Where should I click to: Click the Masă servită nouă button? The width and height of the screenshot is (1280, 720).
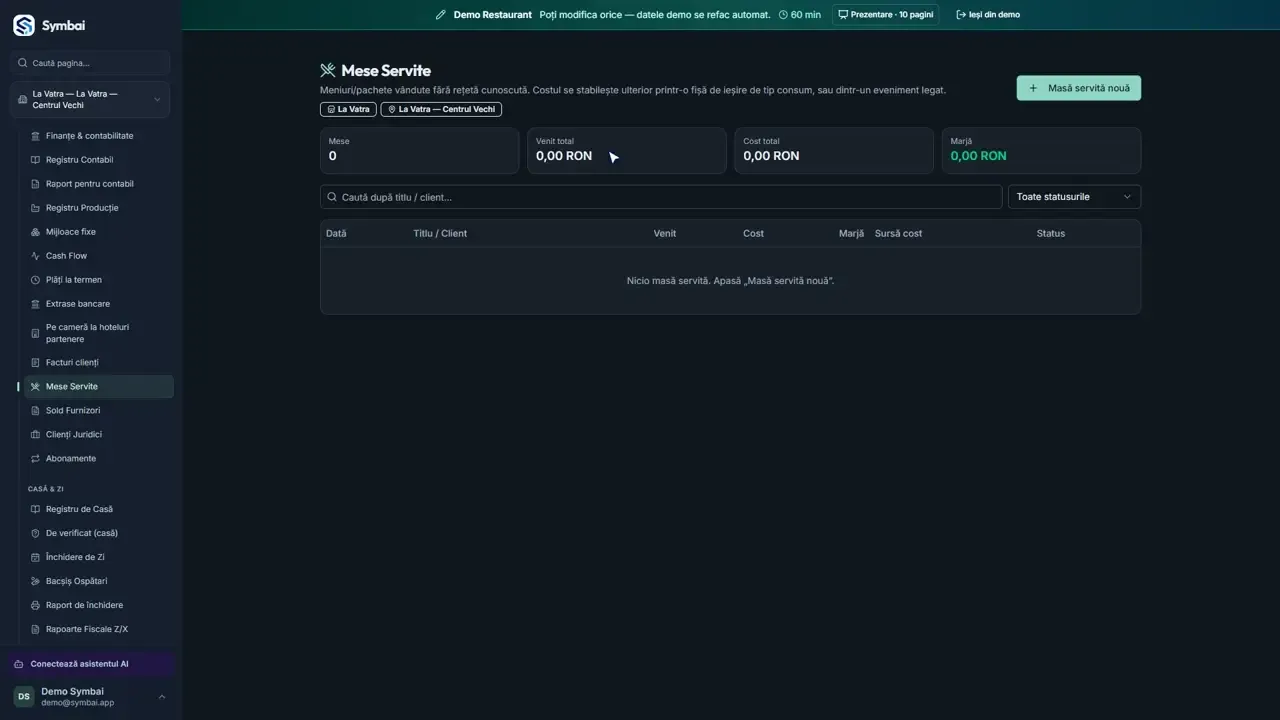point(1079,88)
